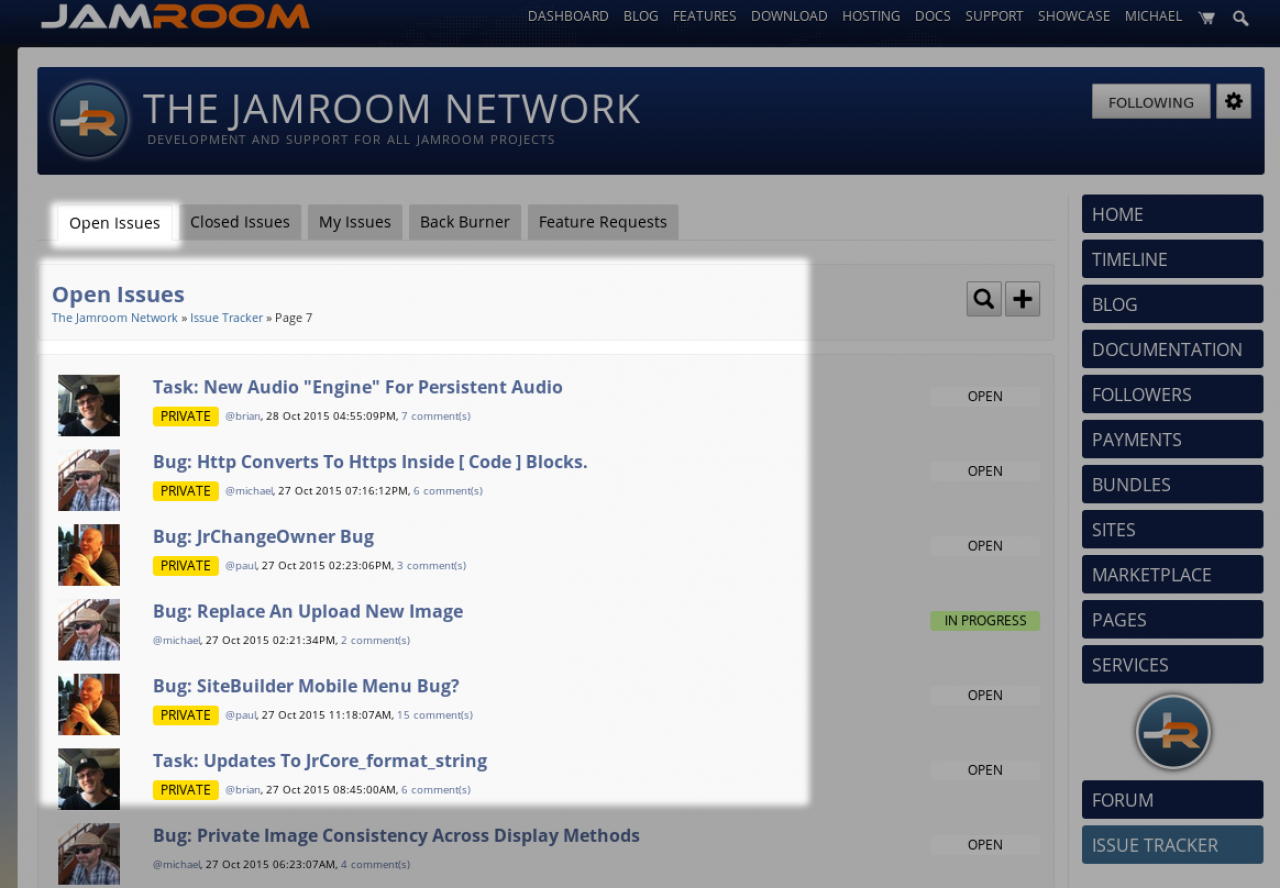Go to Payments in the sidebar
Screen dimensions: 1280x888
[x=1173, y=439]
